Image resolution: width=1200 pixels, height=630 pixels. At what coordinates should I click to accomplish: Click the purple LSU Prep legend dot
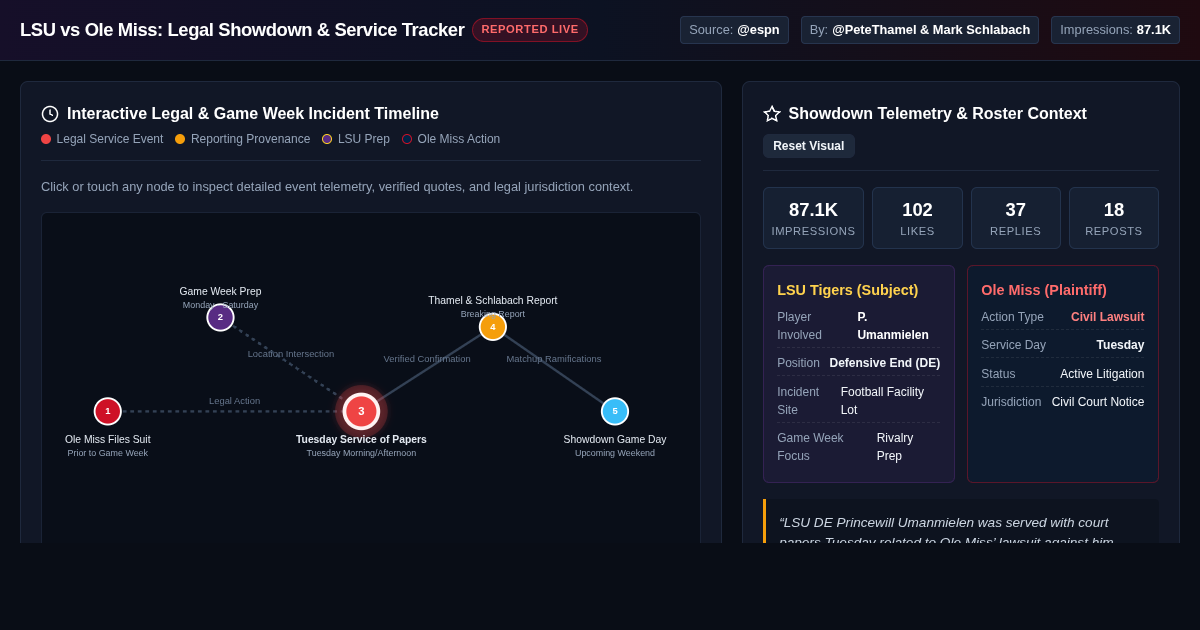[x=327, y=139]
